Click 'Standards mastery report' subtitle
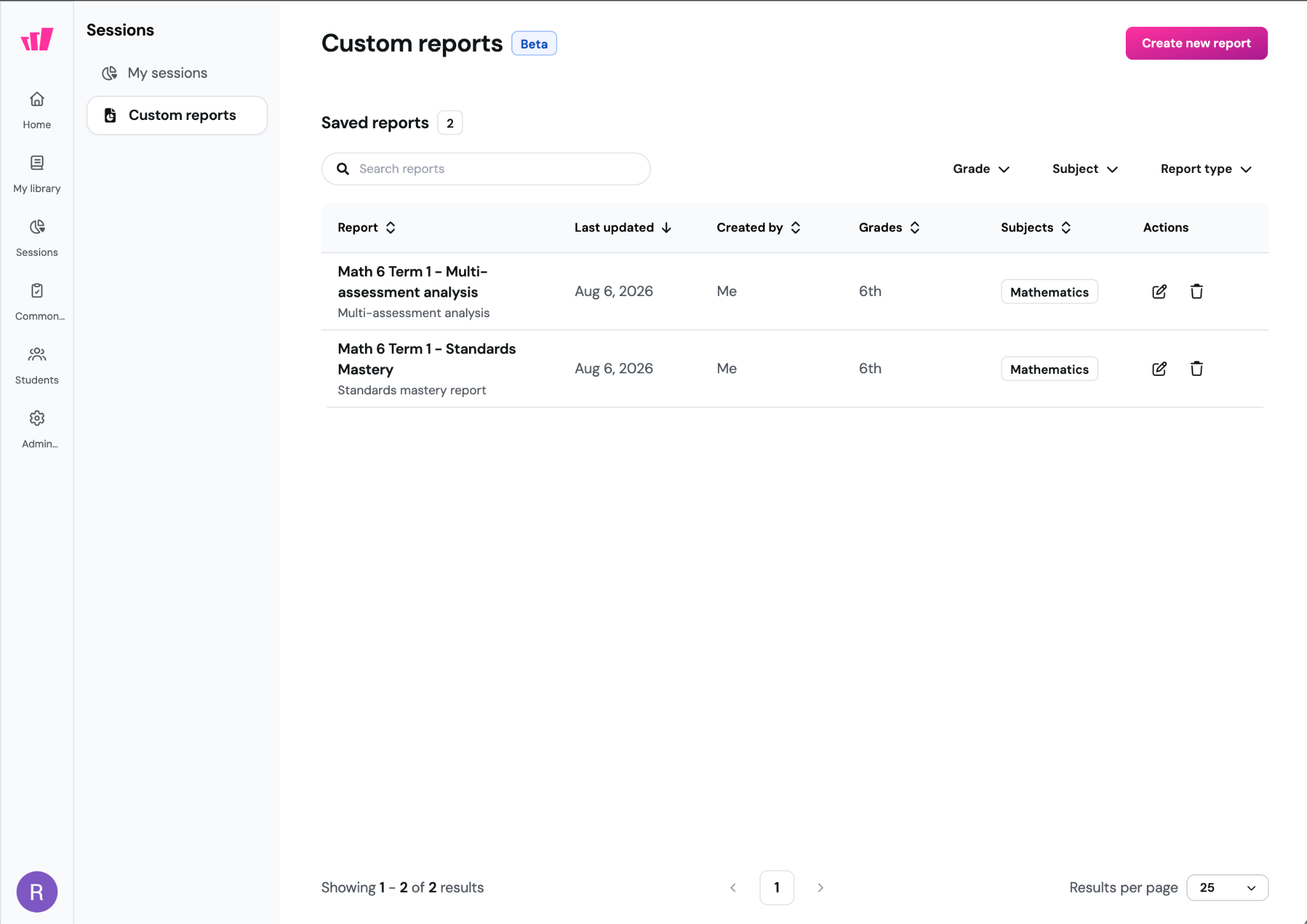This screenshot has width=1307, height=924. (x=412, y=390)
